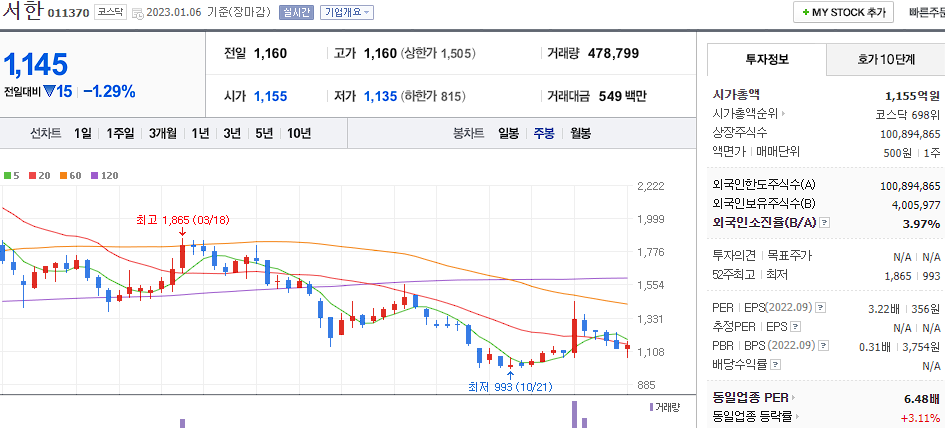945x428 pixels.
Task: Click the 코스닥 market badge
Action: [x=110, y=12]
